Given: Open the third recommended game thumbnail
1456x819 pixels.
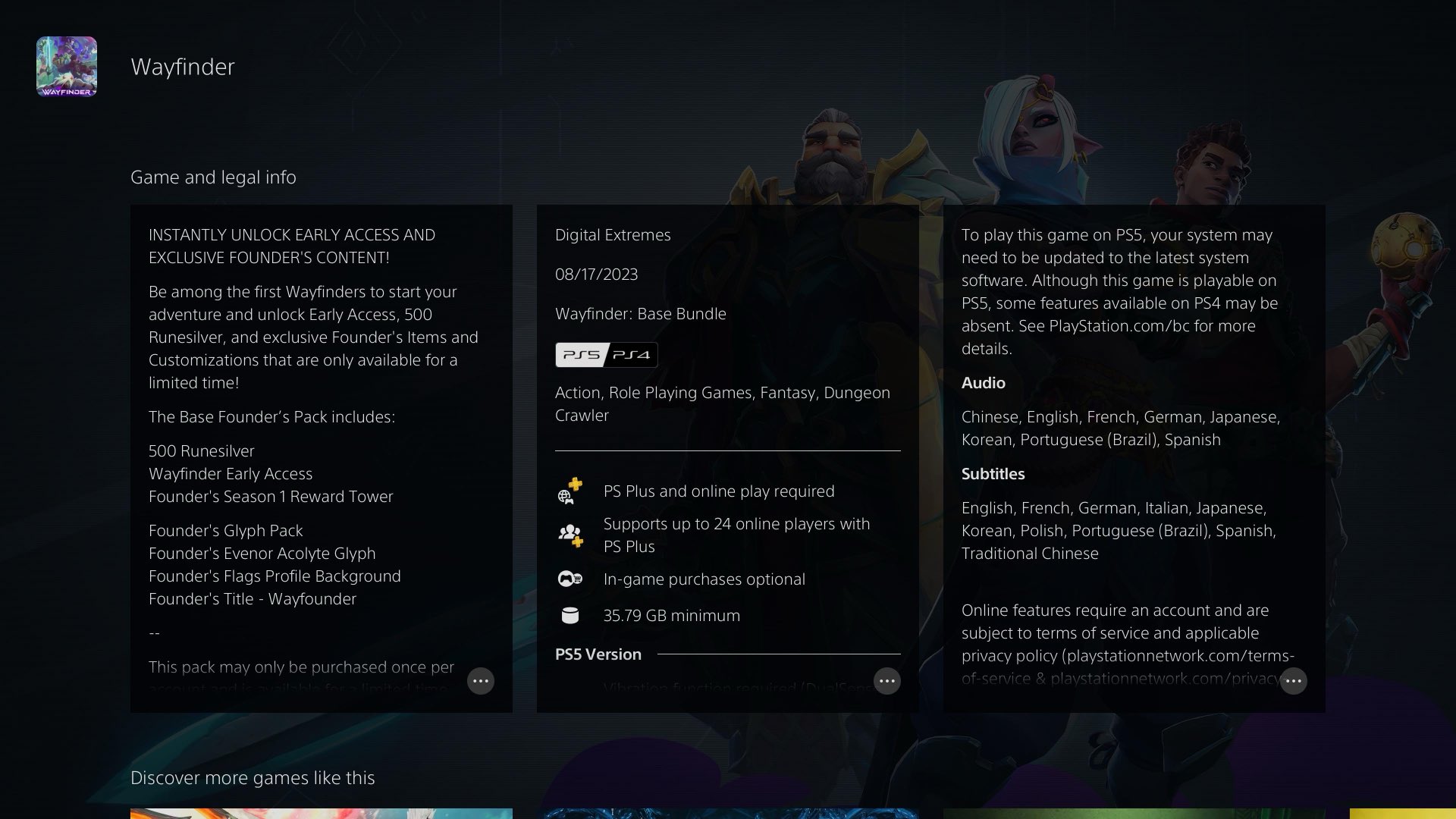Looking at the screenshot, I should click(1134, 814).
